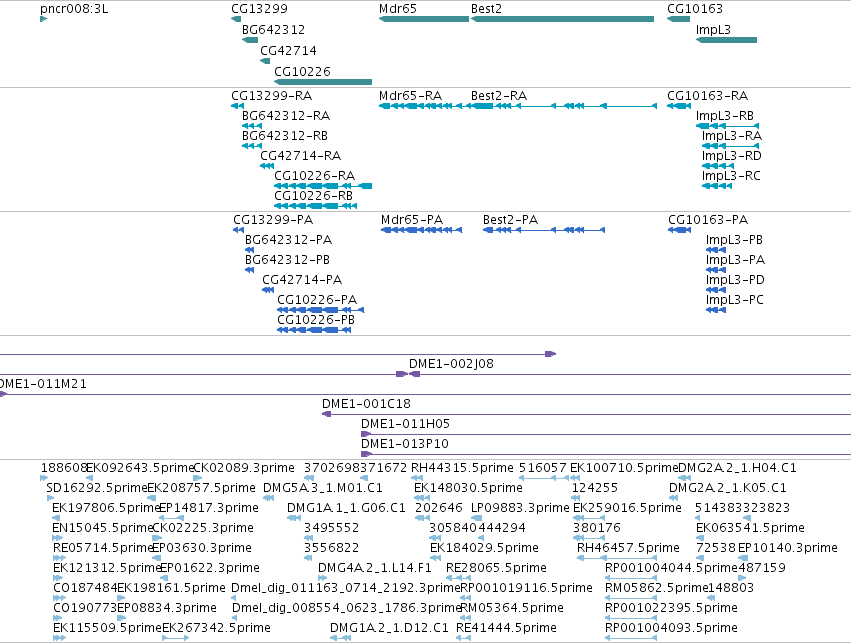Image resolution: width=851 pixels, height=643 pixels.
Task: Click the RE41444.5prime label
Action: [x=506, y=628]
